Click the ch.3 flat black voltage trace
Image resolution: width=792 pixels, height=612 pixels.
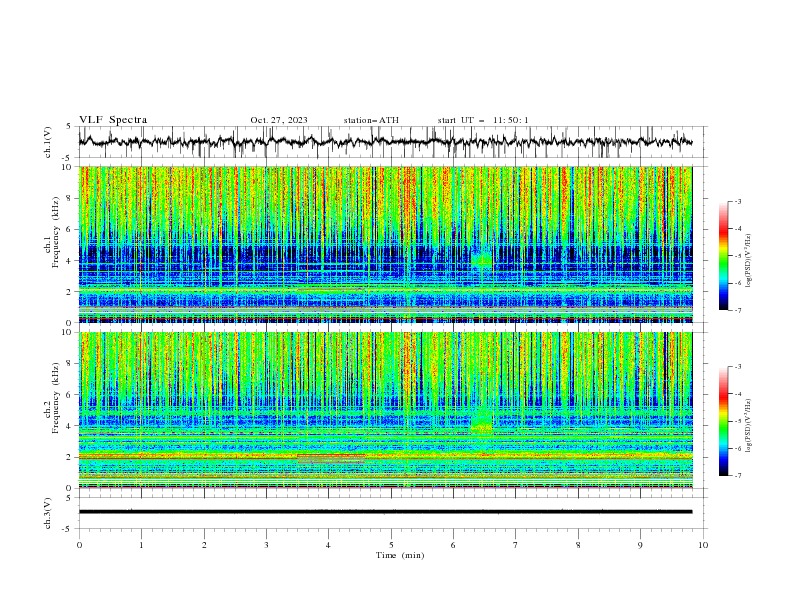click(x=385, y=512)
